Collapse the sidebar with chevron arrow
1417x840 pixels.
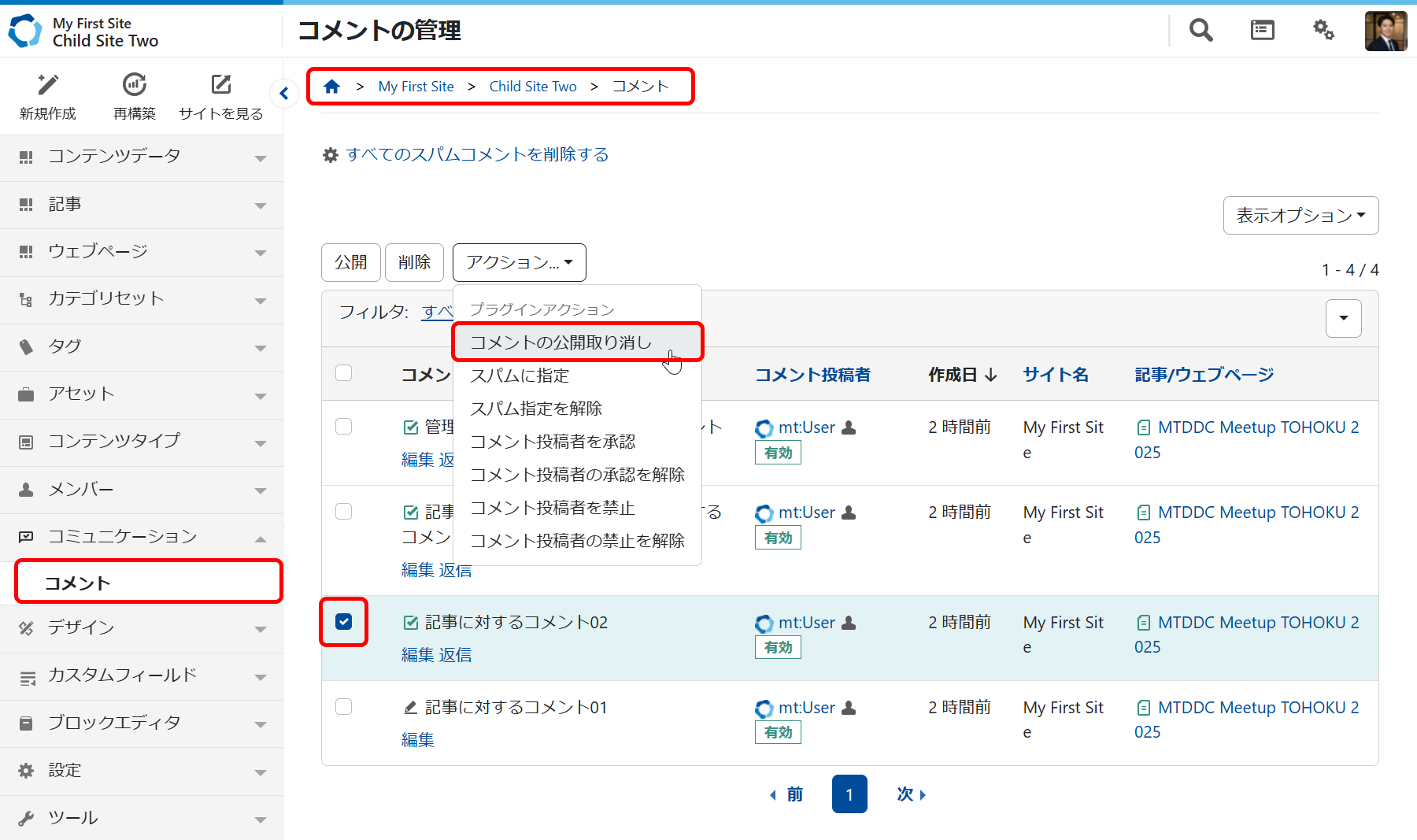point(284,94)
